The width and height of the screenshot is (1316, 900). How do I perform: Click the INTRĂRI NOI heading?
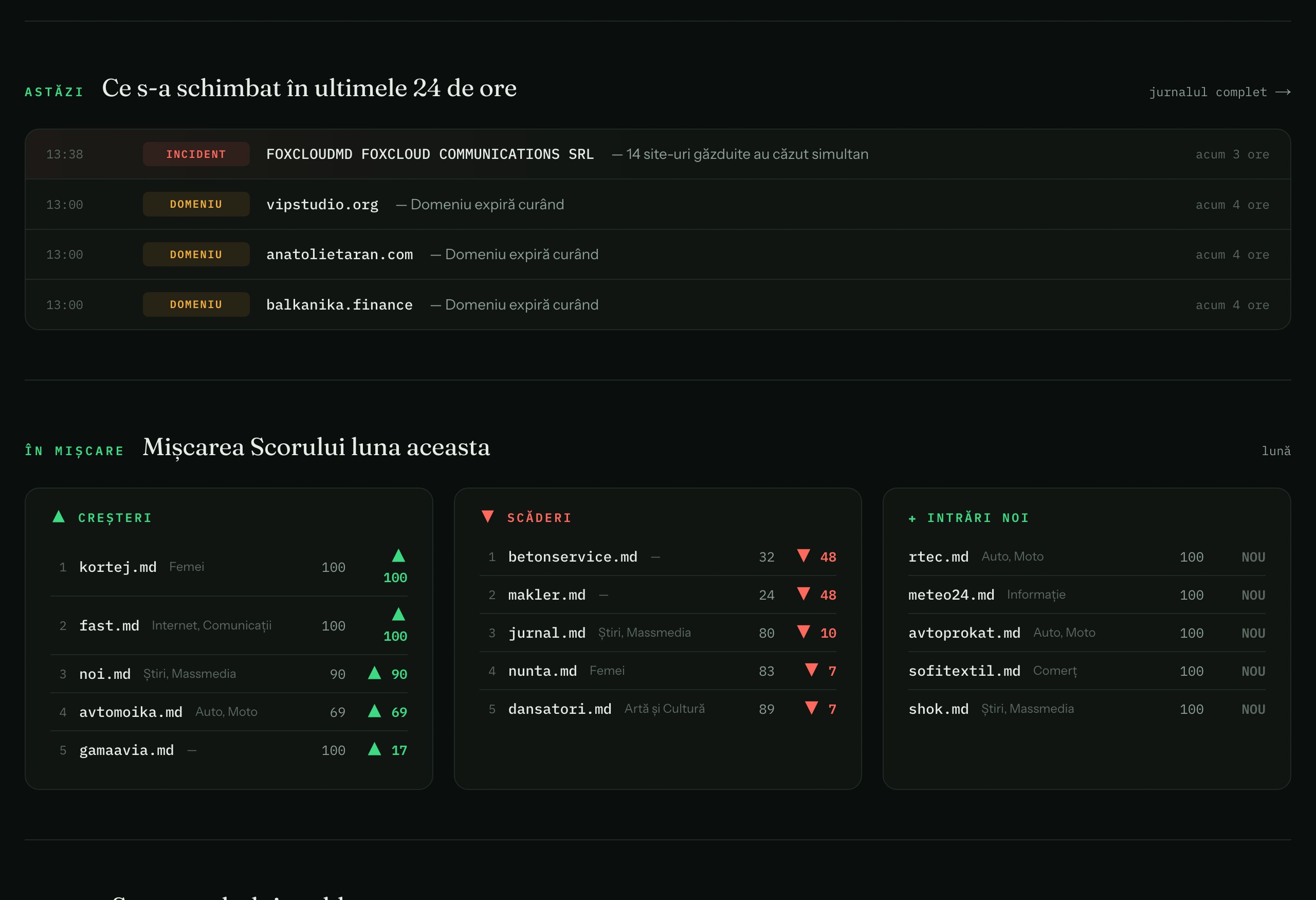point(977,518)
